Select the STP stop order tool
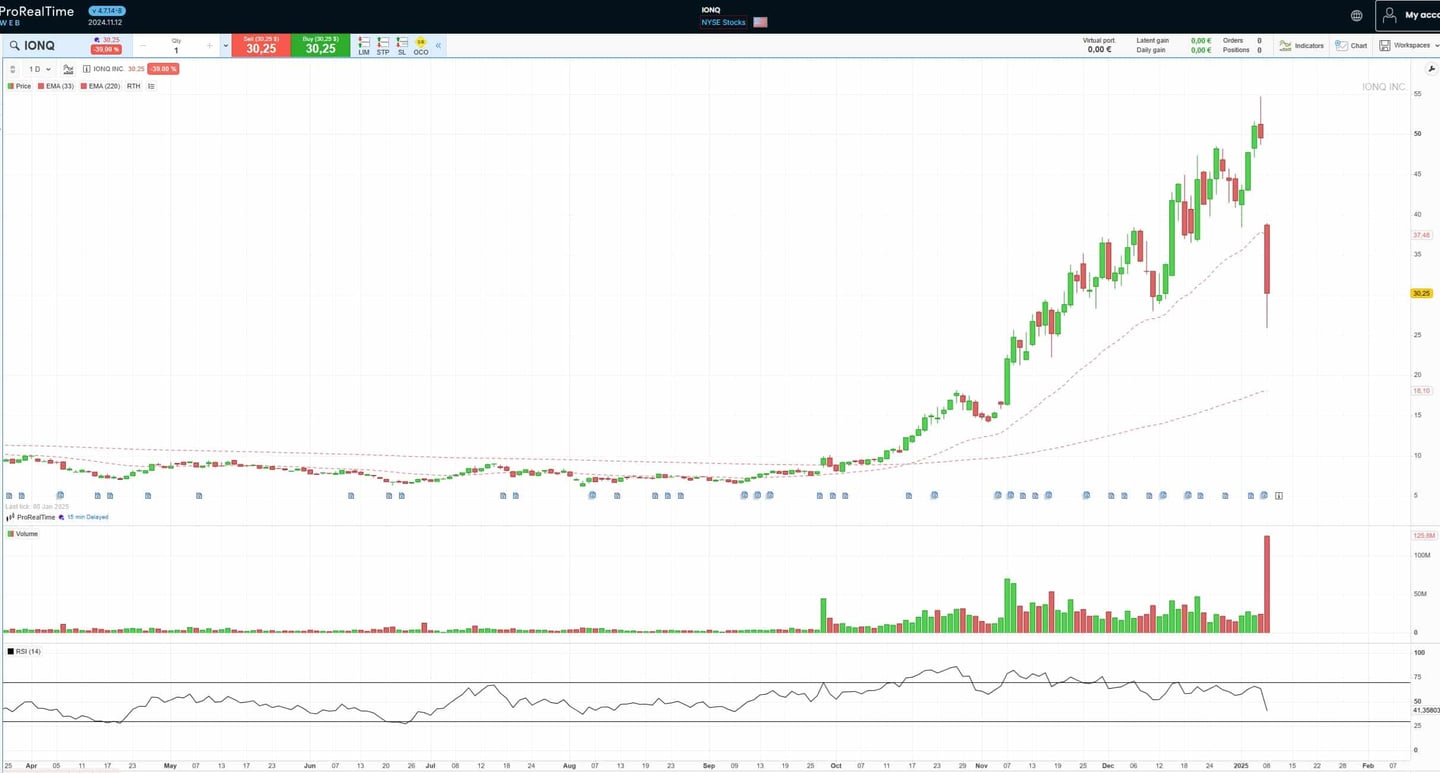1440x773 pixels. click(382, 44)
